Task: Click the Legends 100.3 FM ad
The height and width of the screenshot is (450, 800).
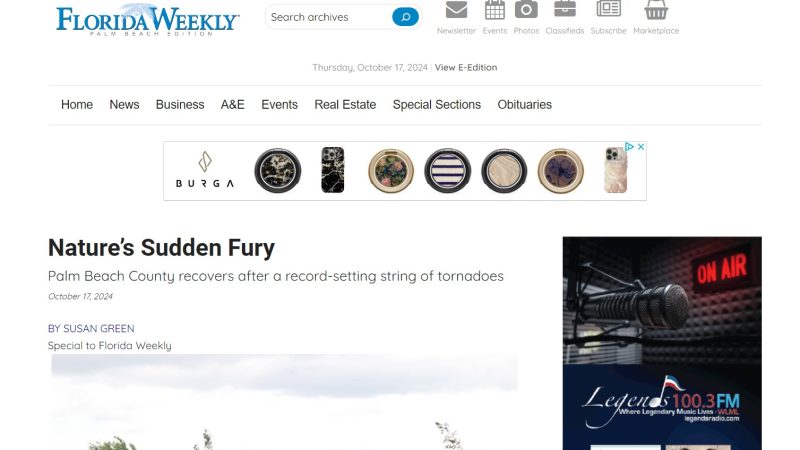Action: [x=662, y=343]
